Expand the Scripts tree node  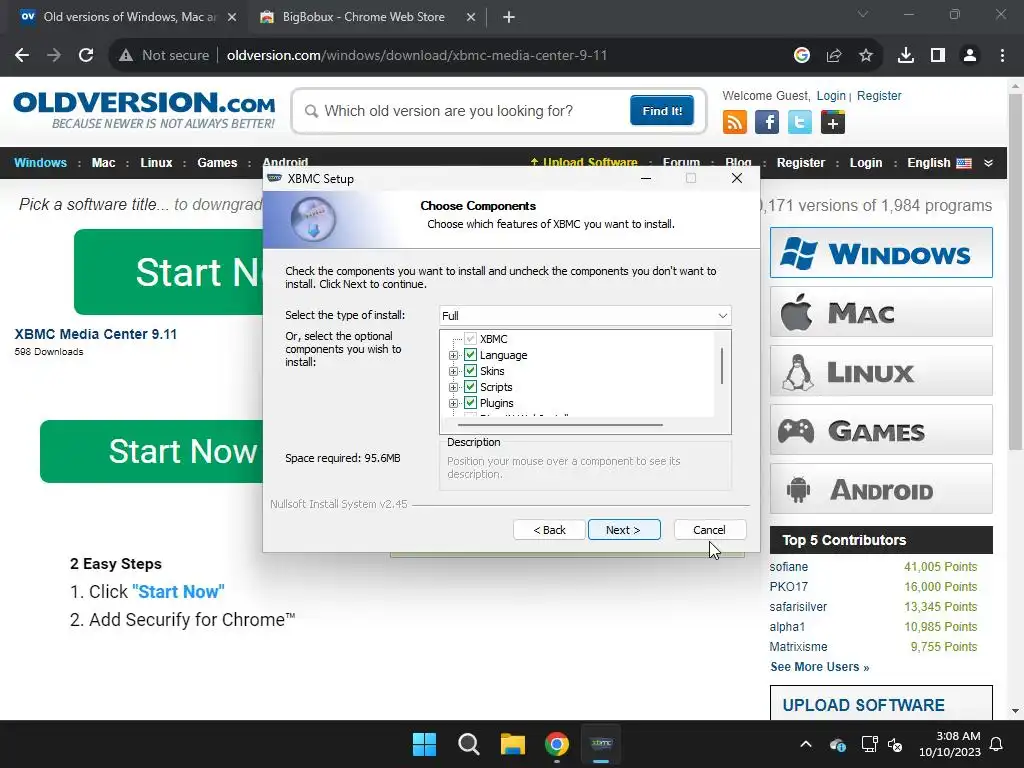453,387
